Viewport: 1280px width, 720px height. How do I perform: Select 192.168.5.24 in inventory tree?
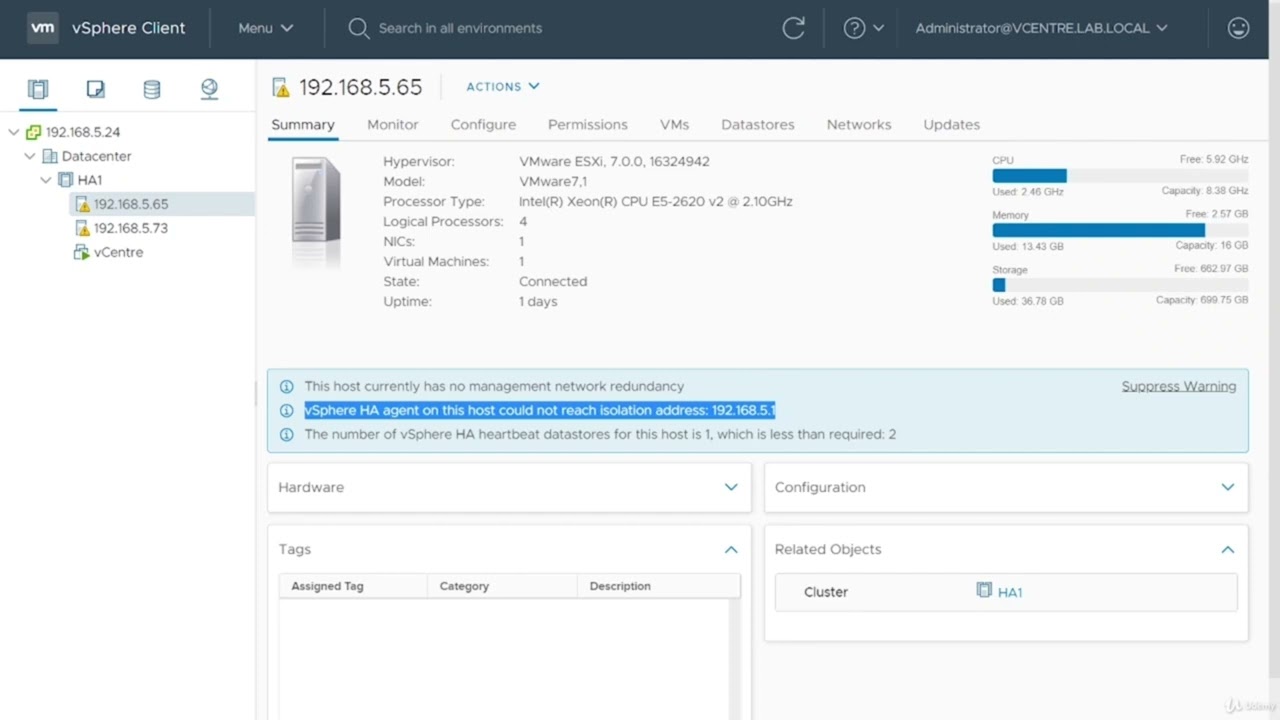83,132
